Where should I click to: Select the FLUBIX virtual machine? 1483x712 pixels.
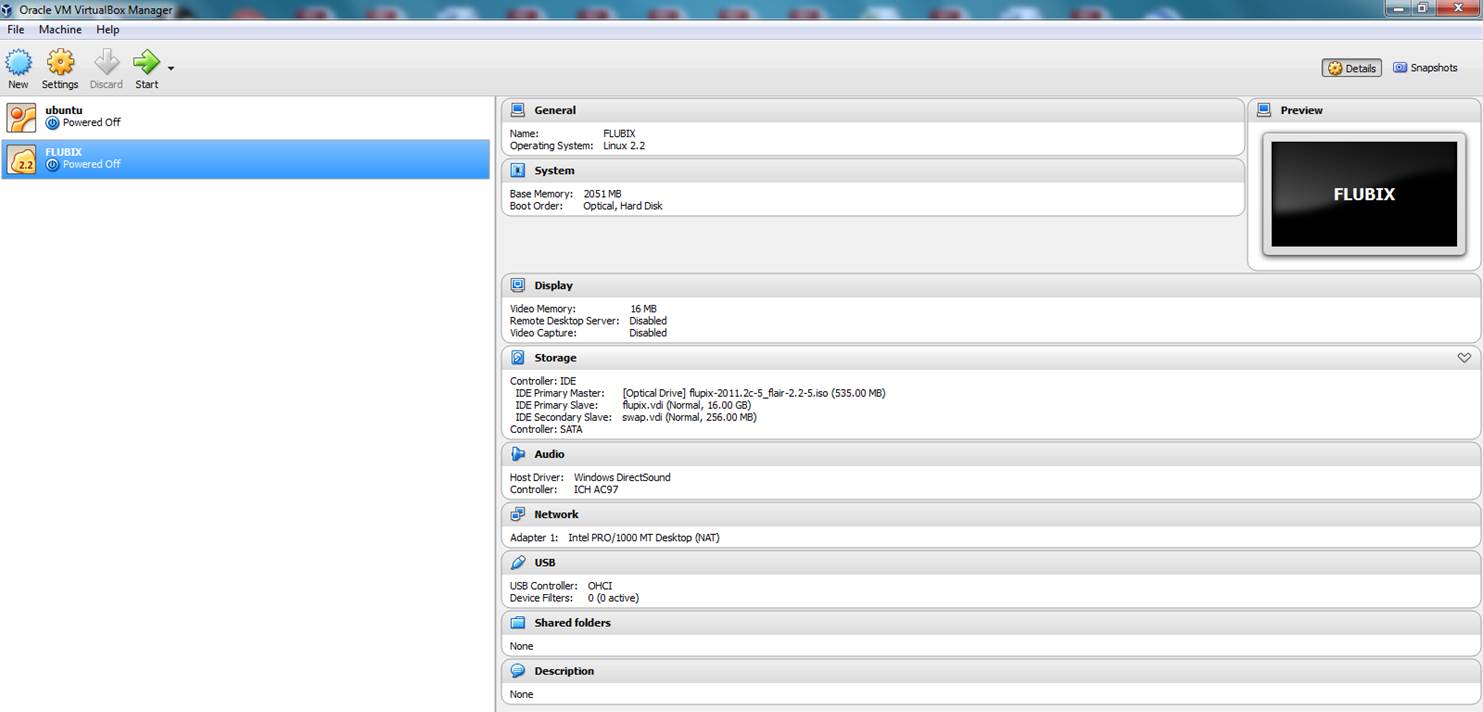click(246, 159)
